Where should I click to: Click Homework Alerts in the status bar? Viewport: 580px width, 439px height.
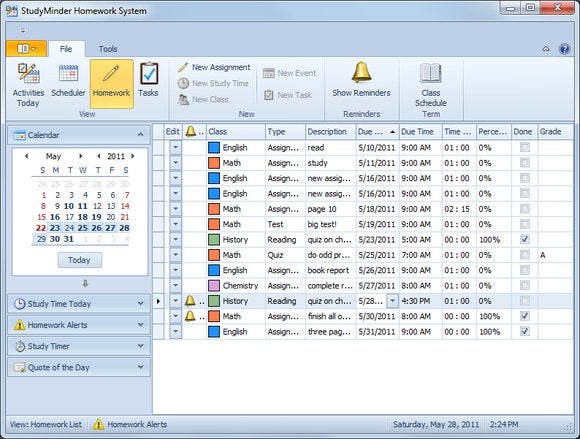pos(137,425)
